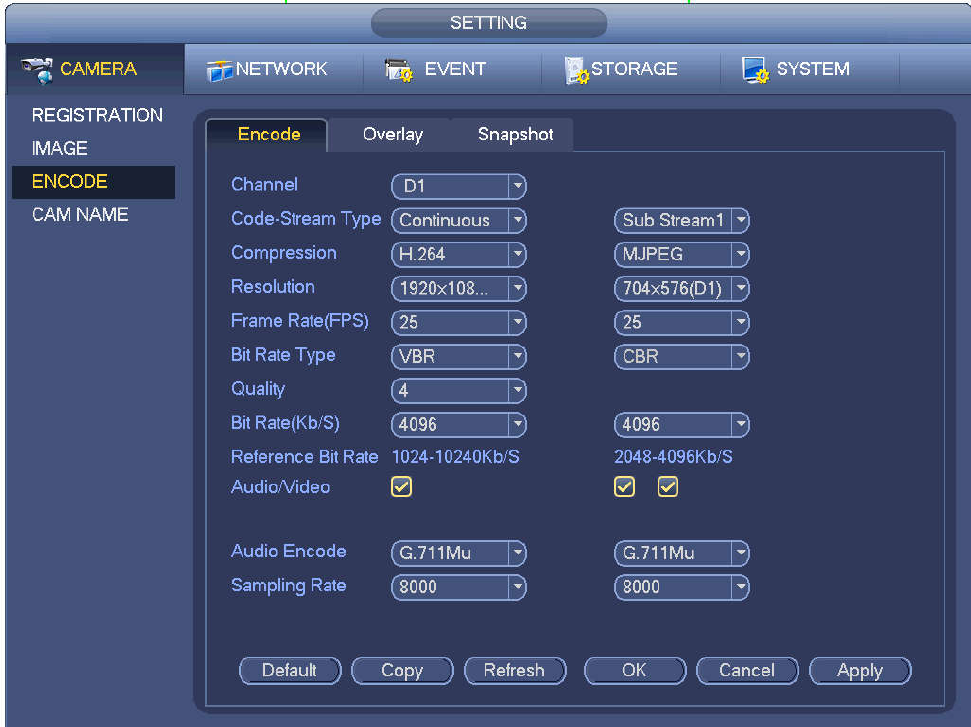Toggle first sub stream Audio/Video checkbox
Viewport: 971px width, 727px height.
click(624, 487)
